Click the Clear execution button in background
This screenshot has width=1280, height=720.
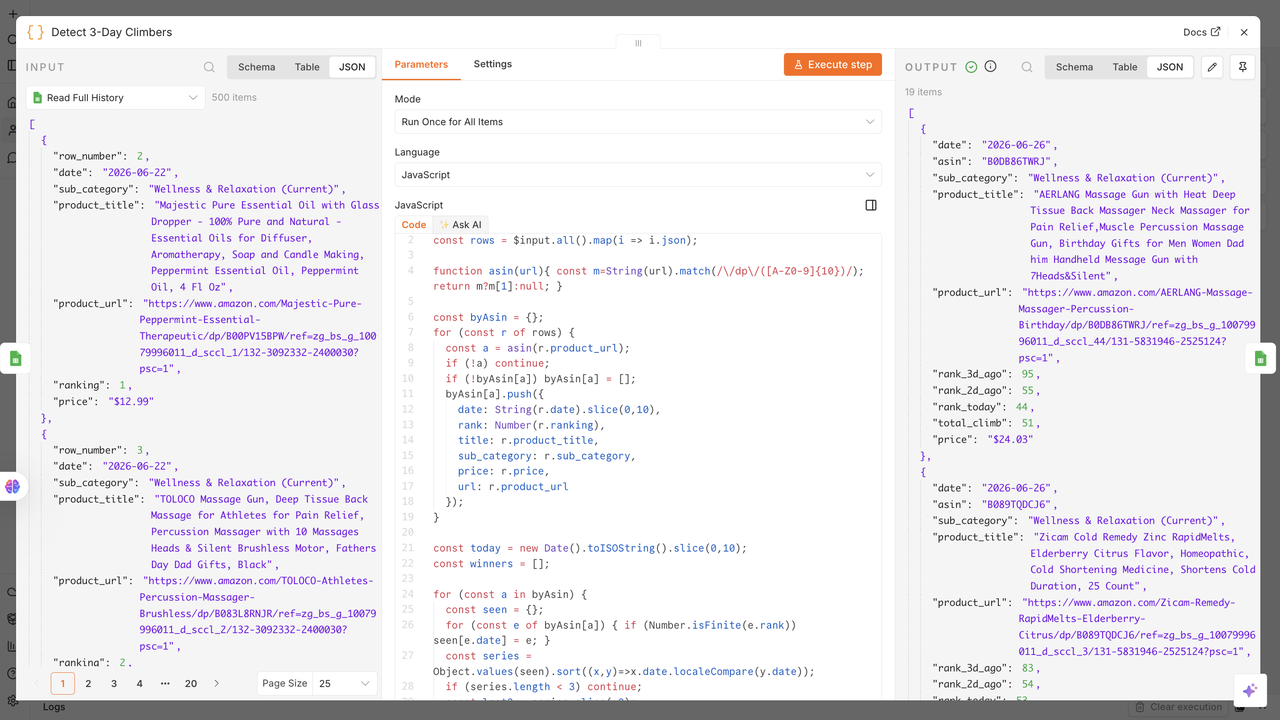(x=1177, y=707)
